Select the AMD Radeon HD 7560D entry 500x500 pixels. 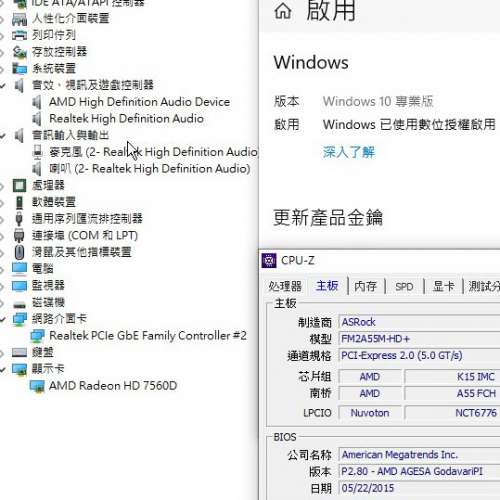(x=113, y=386)
